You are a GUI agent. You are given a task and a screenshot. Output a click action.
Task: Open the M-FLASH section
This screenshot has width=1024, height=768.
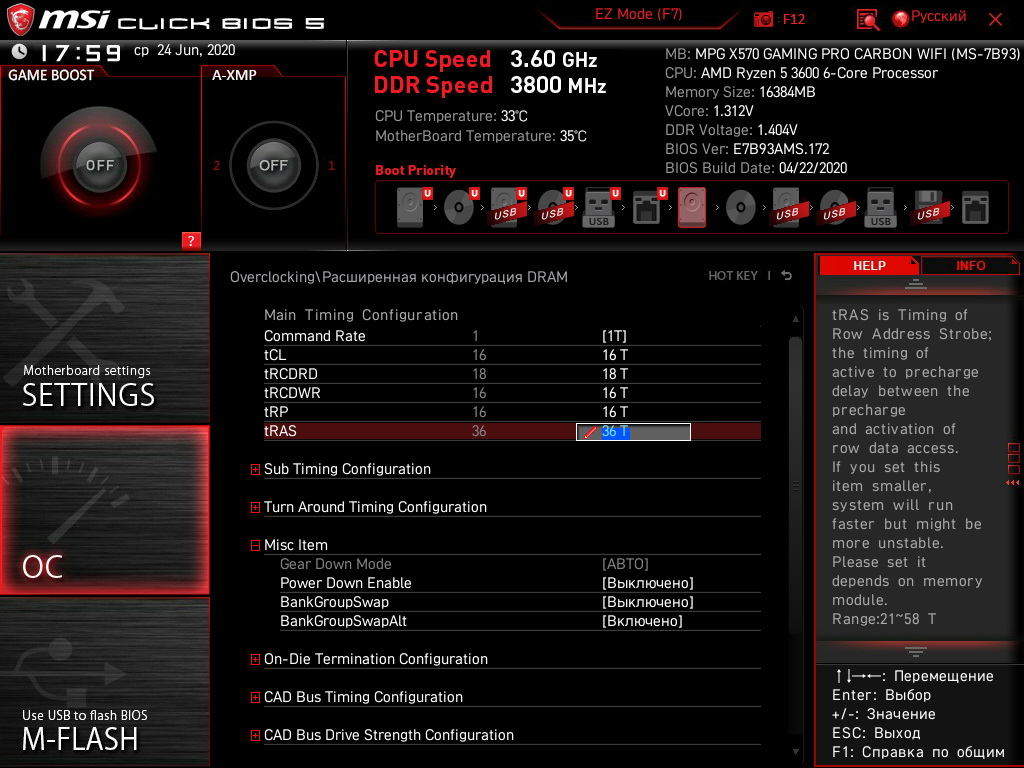coord(104,682)
